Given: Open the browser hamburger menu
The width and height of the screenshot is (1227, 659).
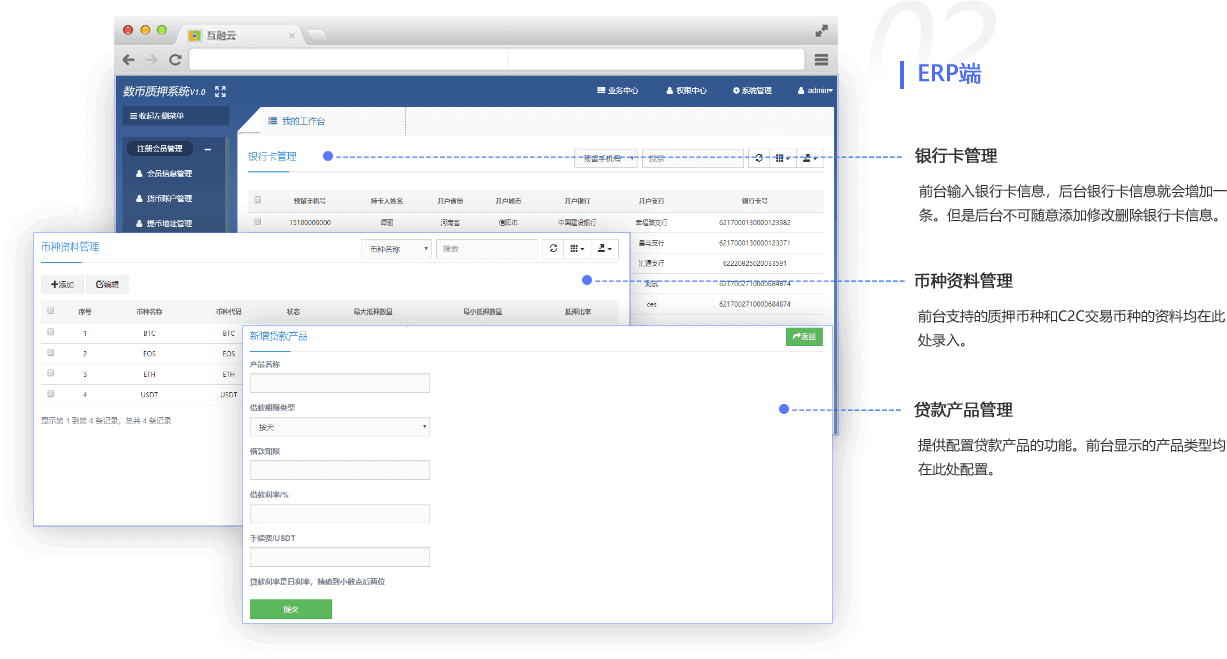Looking at the screenshot, I should tap(821, 60).
